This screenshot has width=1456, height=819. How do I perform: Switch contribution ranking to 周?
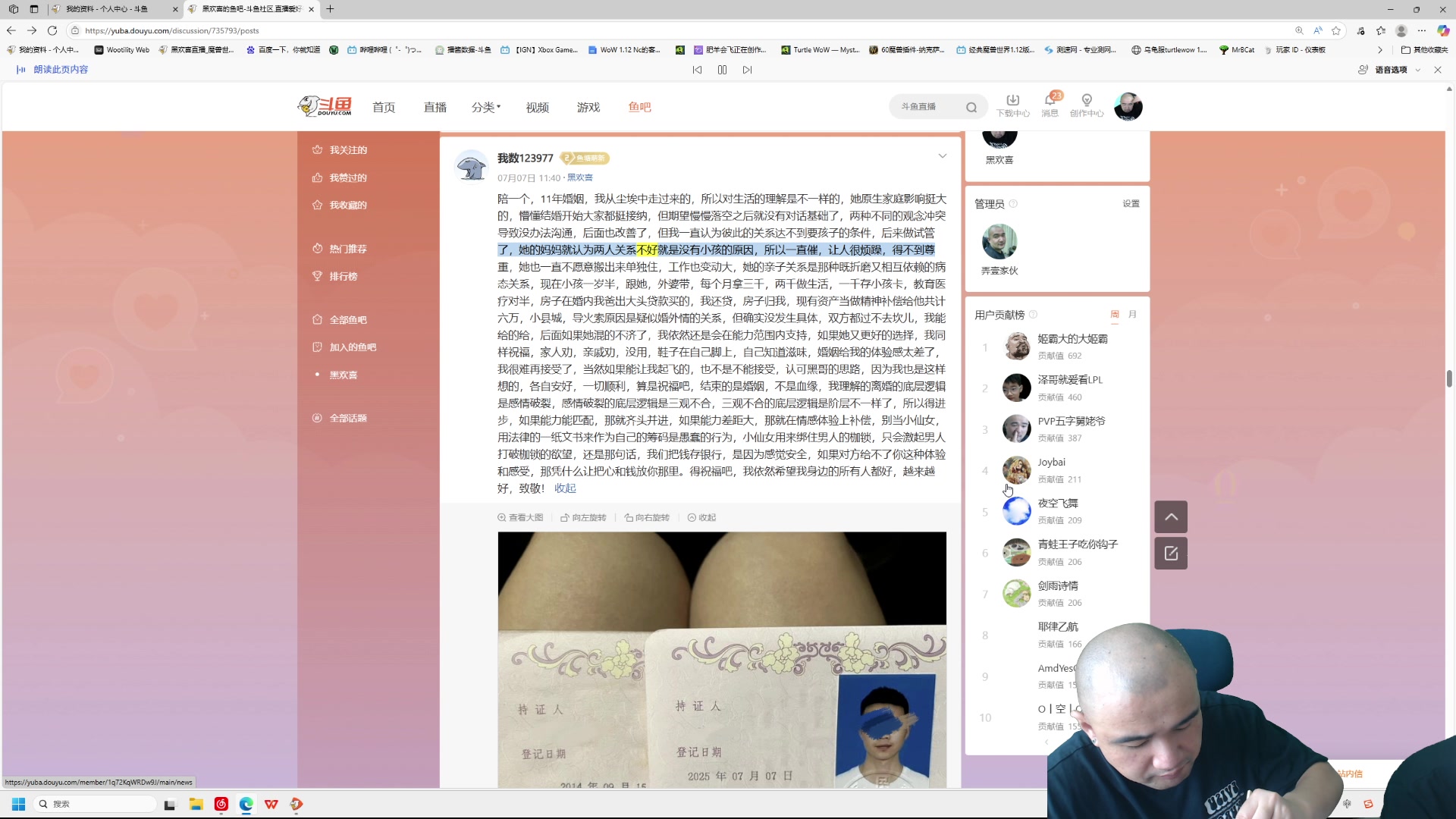tap(1115, 315)
